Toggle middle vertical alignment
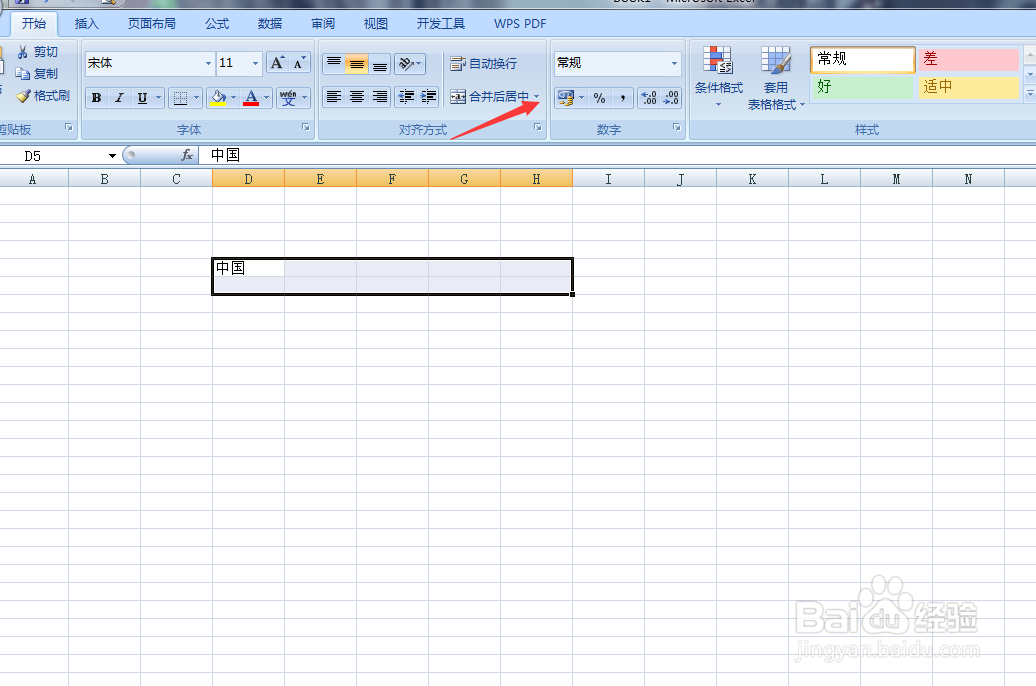This screenshot has width=1036, height=686. point(357,63)
